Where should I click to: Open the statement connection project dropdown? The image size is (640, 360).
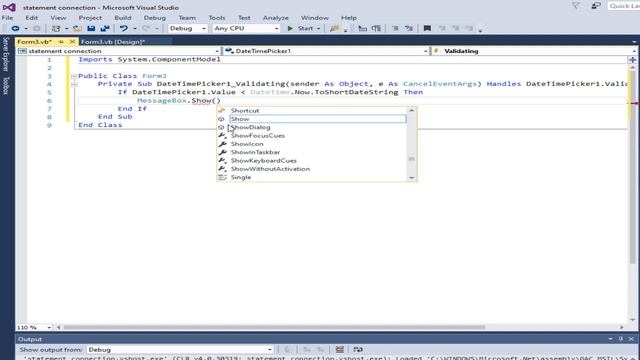[118, 51]
